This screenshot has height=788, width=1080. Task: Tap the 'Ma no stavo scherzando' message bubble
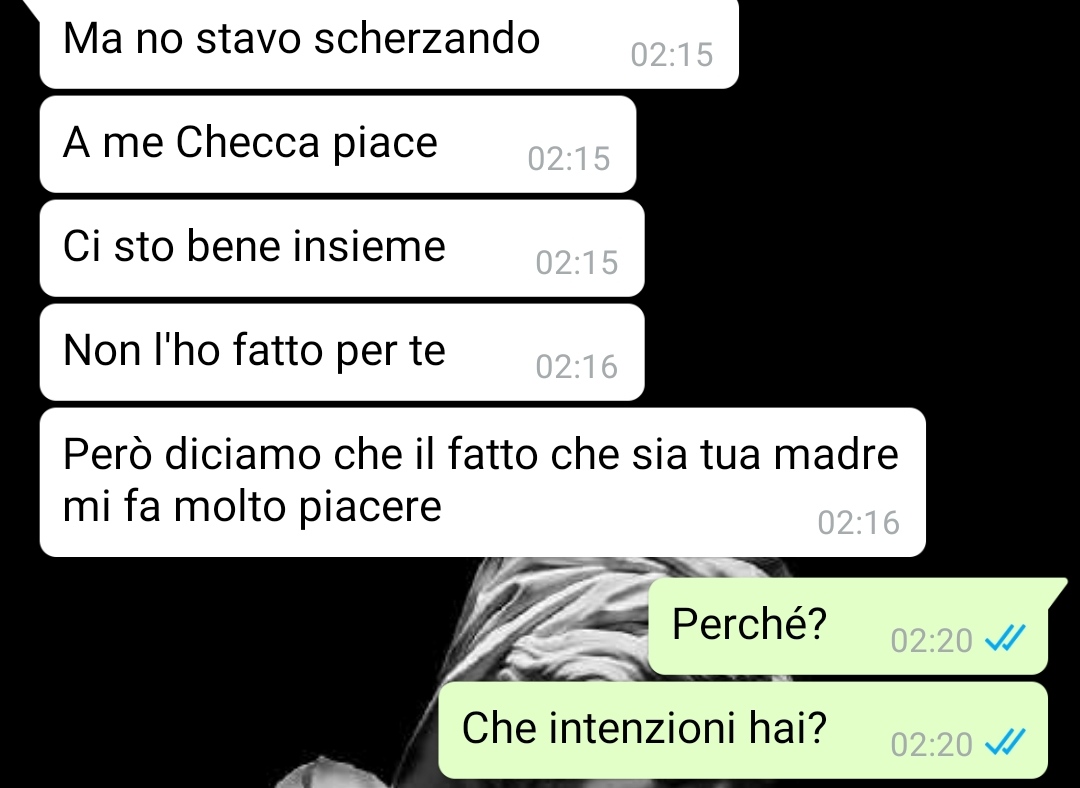tap(389, 43)
